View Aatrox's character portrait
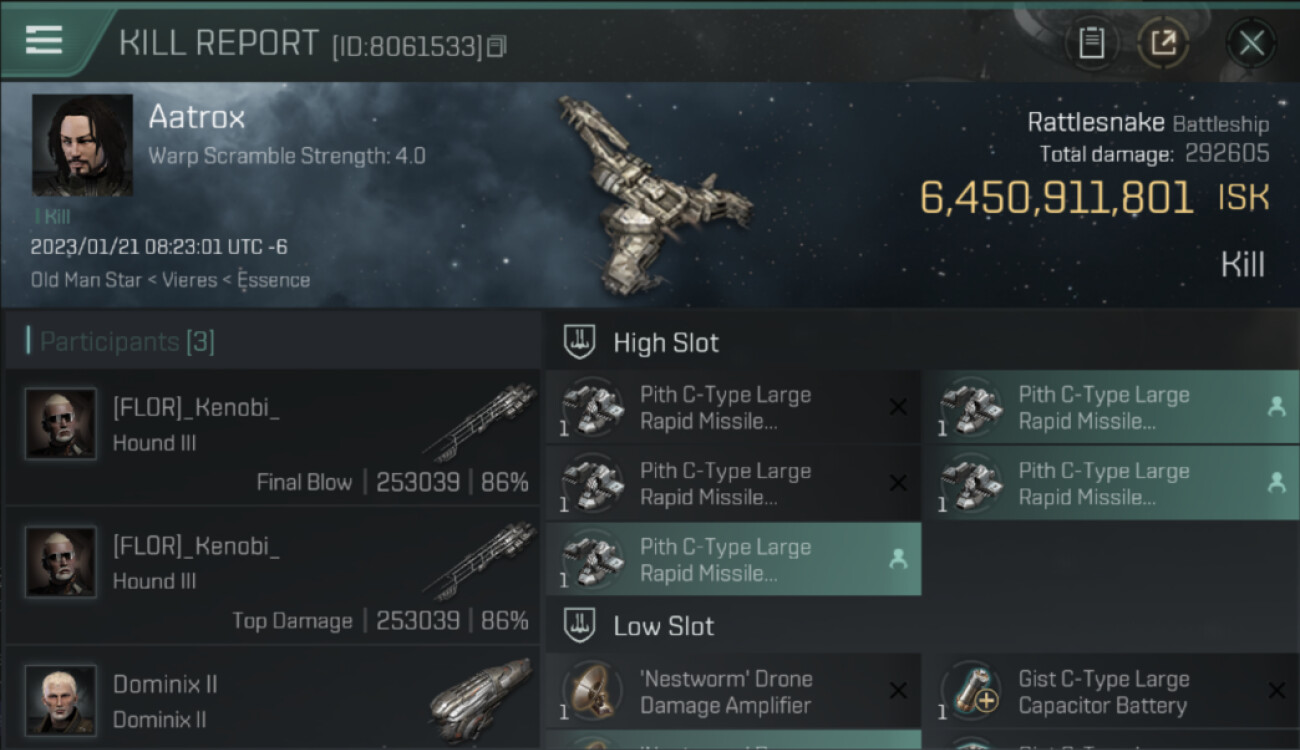This screenshot has width=1300, height=750. coord(82,145)
